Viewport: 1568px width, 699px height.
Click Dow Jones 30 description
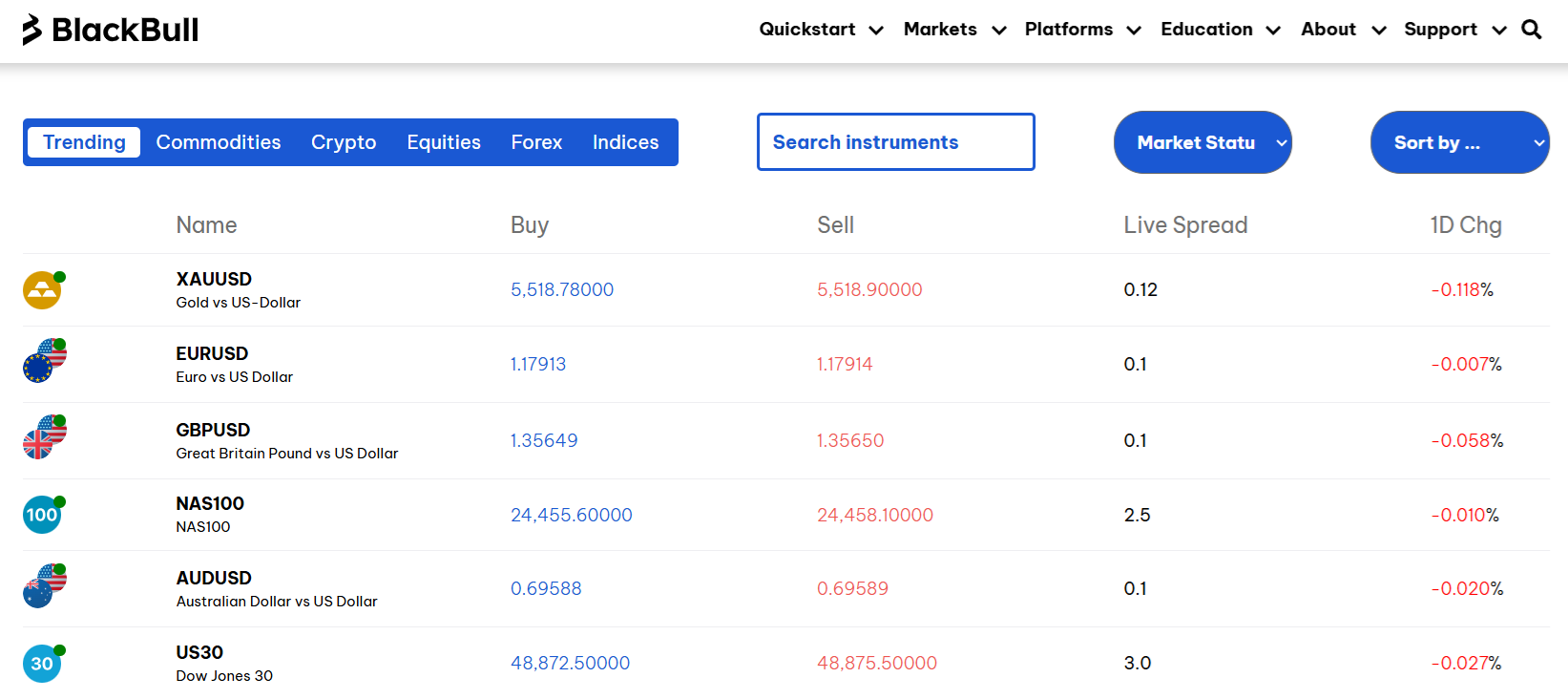[224, 676]
